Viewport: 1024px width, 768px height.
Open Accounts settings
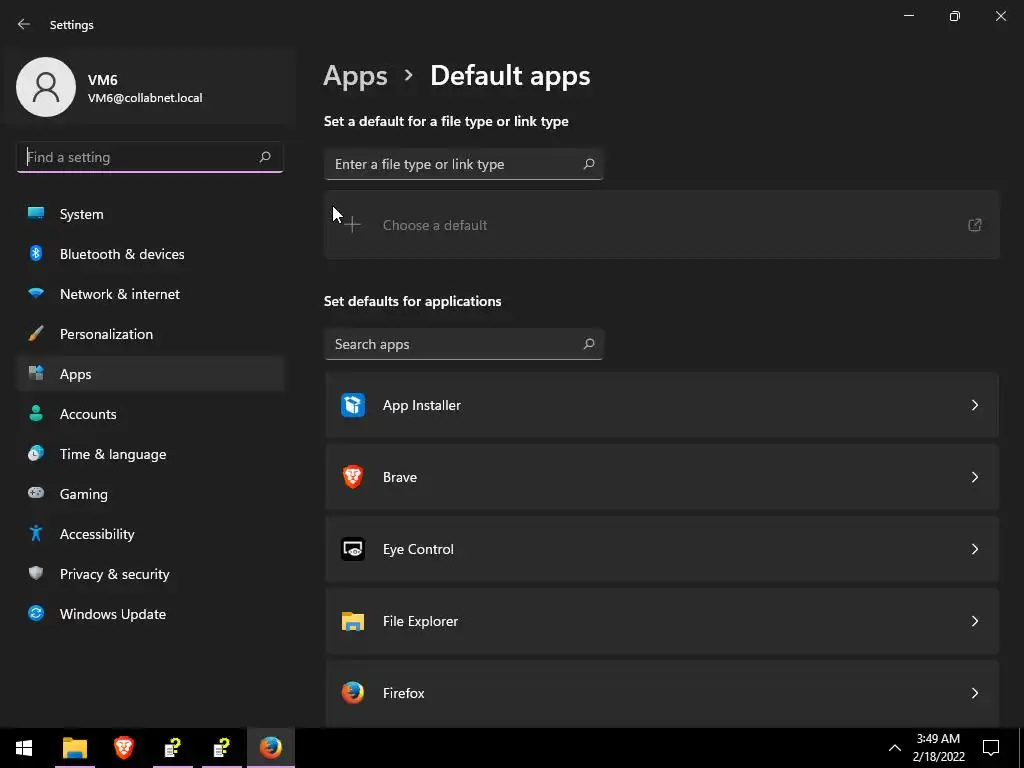[x=151, y=414]
